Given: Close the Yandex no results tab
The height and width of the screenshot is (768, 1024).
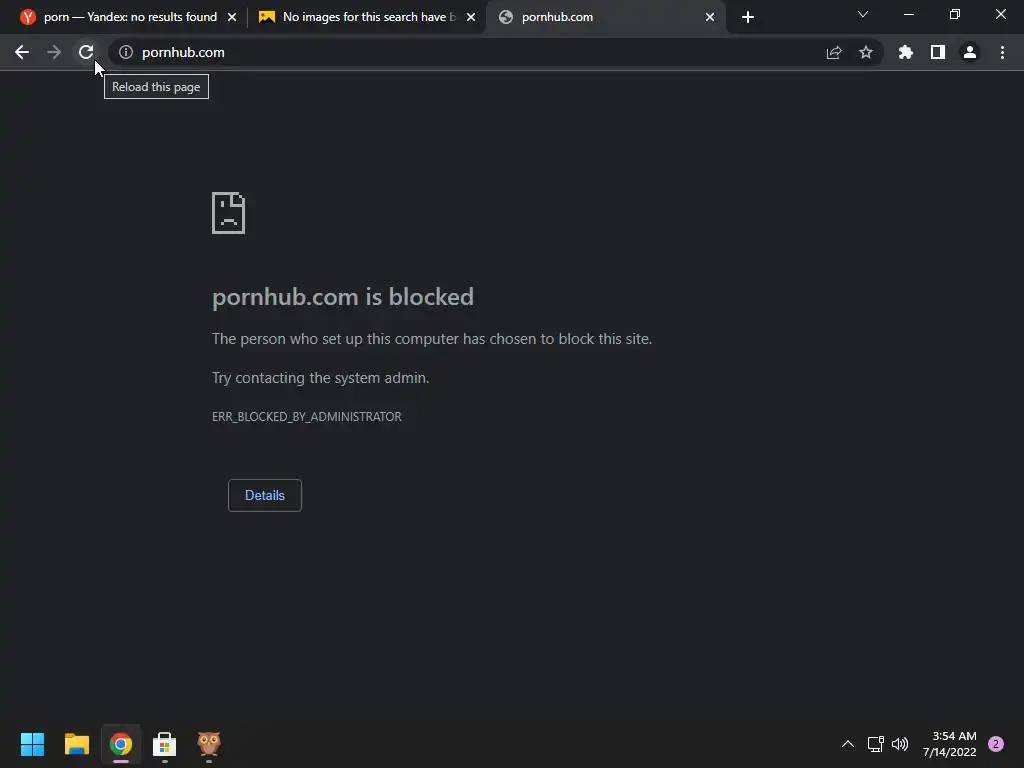Looking at the screenshot, I should 232,17.
